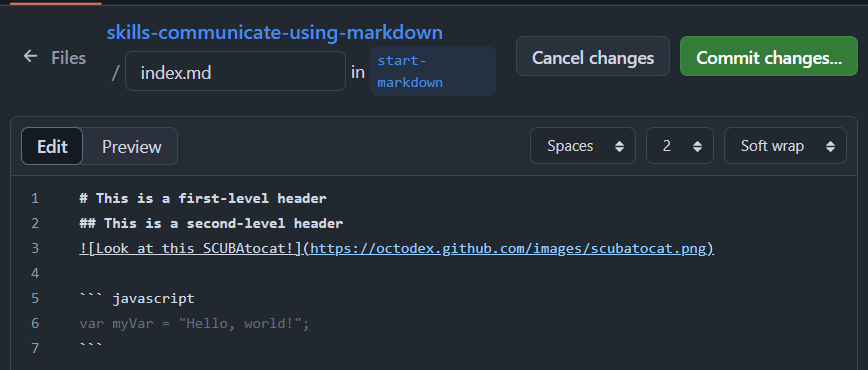Click the start-markdown branch label

(433, 71)
